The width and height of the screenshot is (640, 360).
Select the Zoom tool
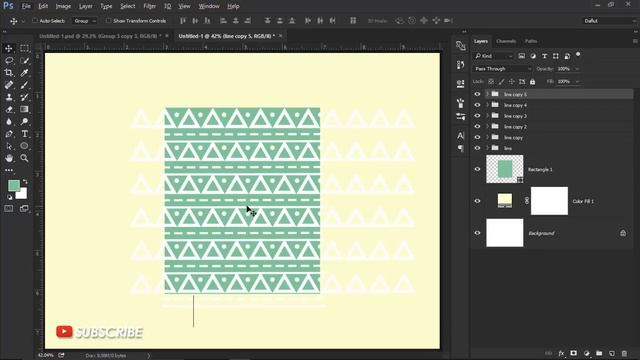24,158
